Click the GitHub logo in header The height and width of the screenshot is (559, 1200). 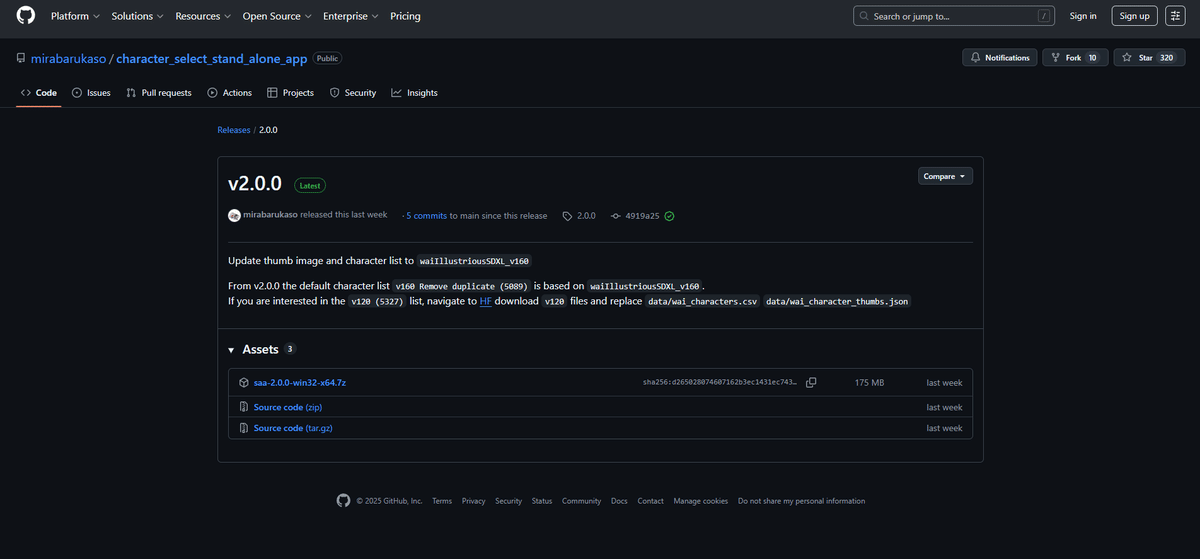(x=25, y=16)
